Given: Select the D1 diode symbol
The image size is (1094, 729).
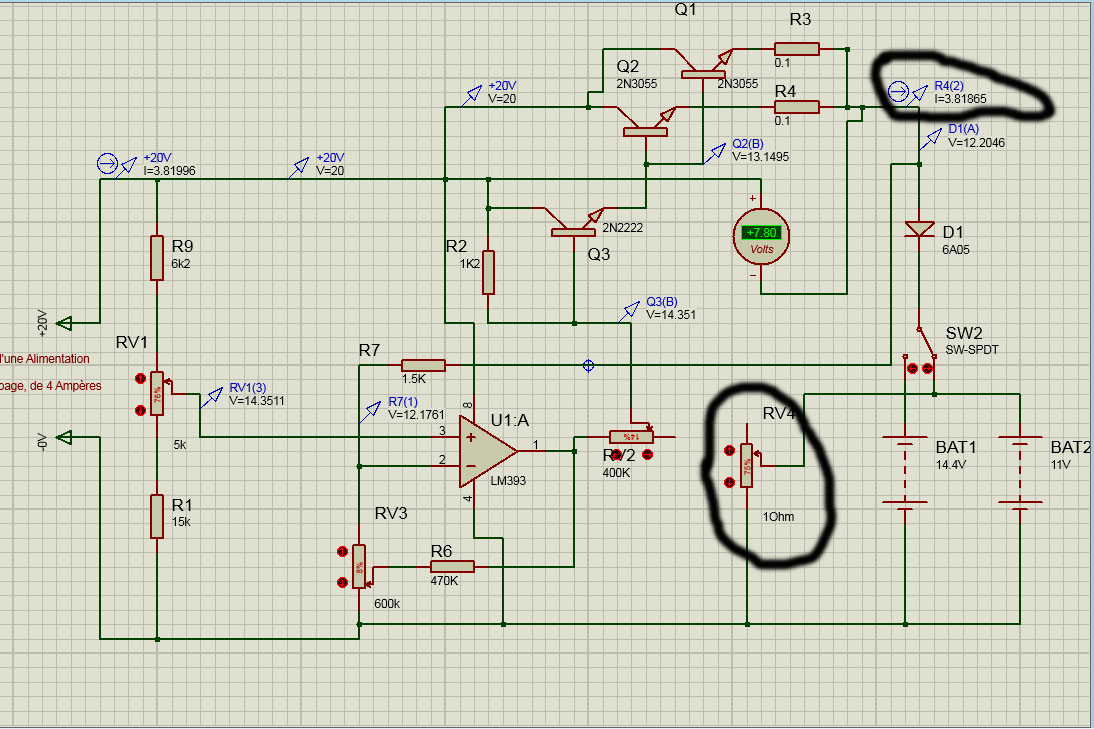Looking at the screenshot, I should 919,229.
